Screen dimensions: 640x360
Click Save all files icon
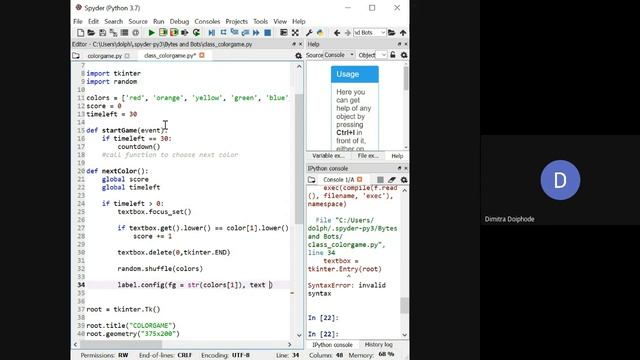coord(113,33)
